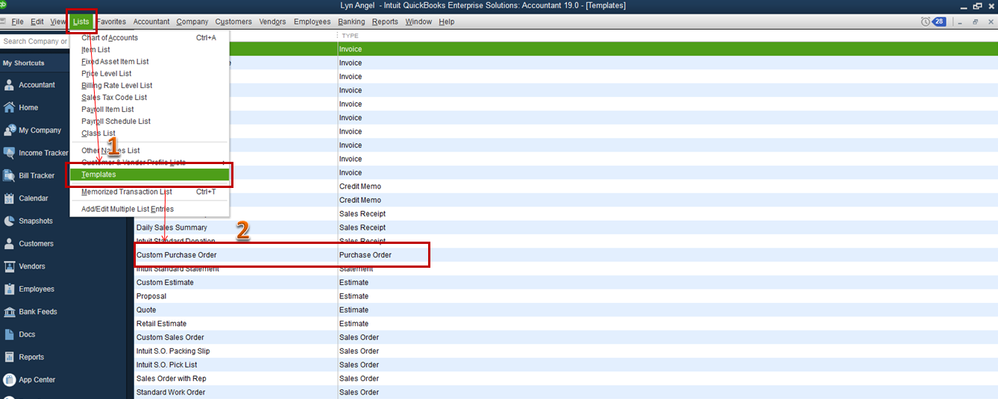Open the Accountant menu
Viewport: 998px width, 399px height.
(x=151, y=22)
